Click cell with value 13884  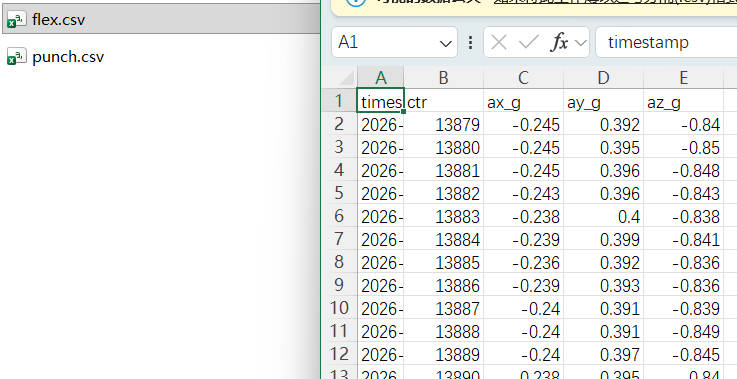pos(443,239)
